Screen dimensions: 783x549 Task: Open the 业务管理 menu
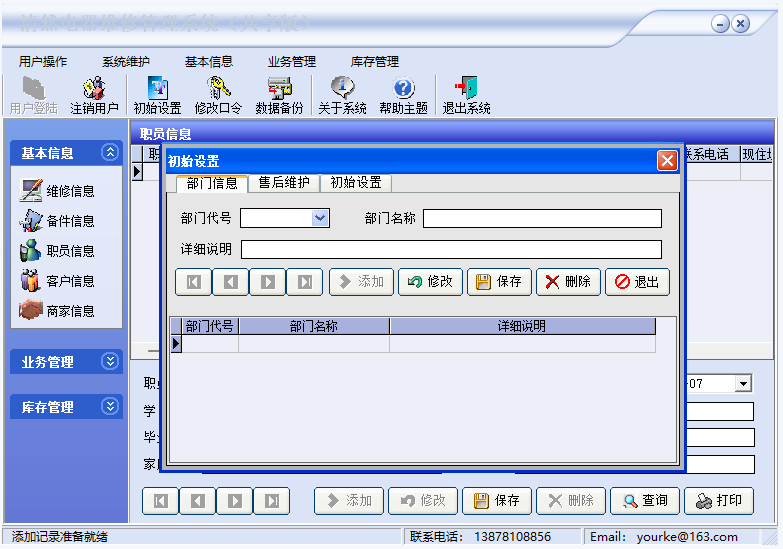pyautogui.click(x=292, y=61)
